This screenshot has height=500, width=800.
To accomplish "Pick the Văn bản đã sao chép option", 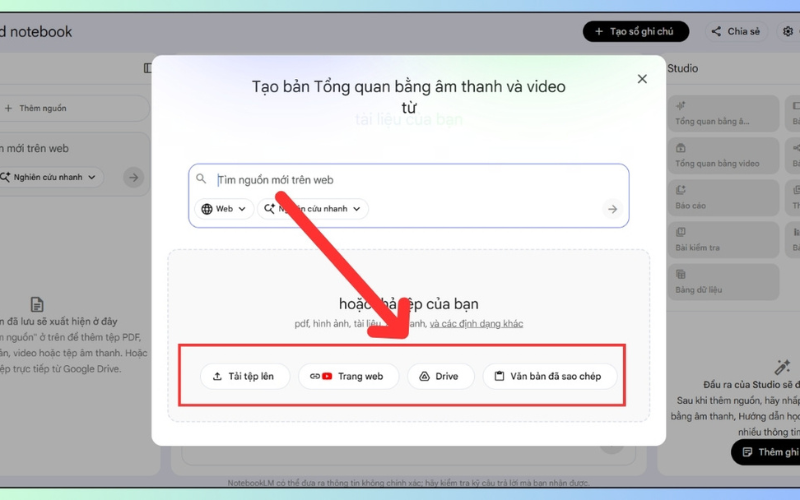I will [549, 376].
